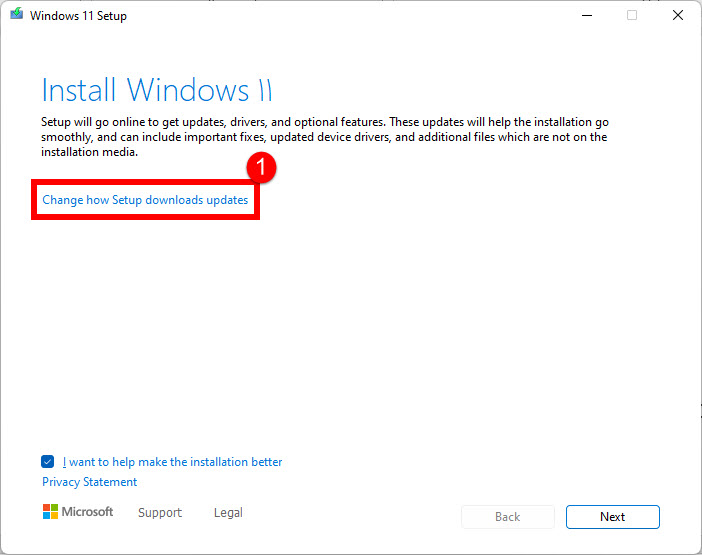
Task: Click the Microsoft logo
Action: tap(78, 512)
